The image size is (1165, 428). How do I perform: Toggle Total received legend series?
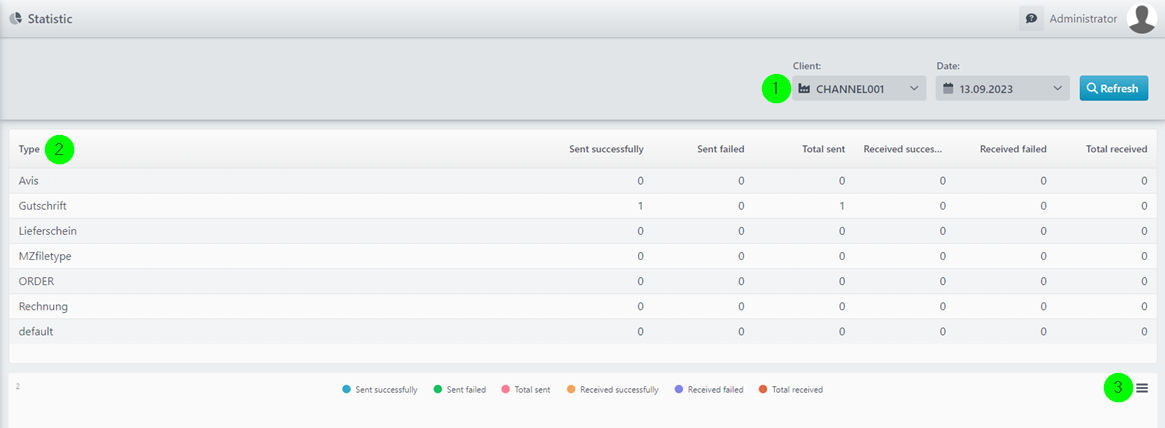[x=791, y=389]
